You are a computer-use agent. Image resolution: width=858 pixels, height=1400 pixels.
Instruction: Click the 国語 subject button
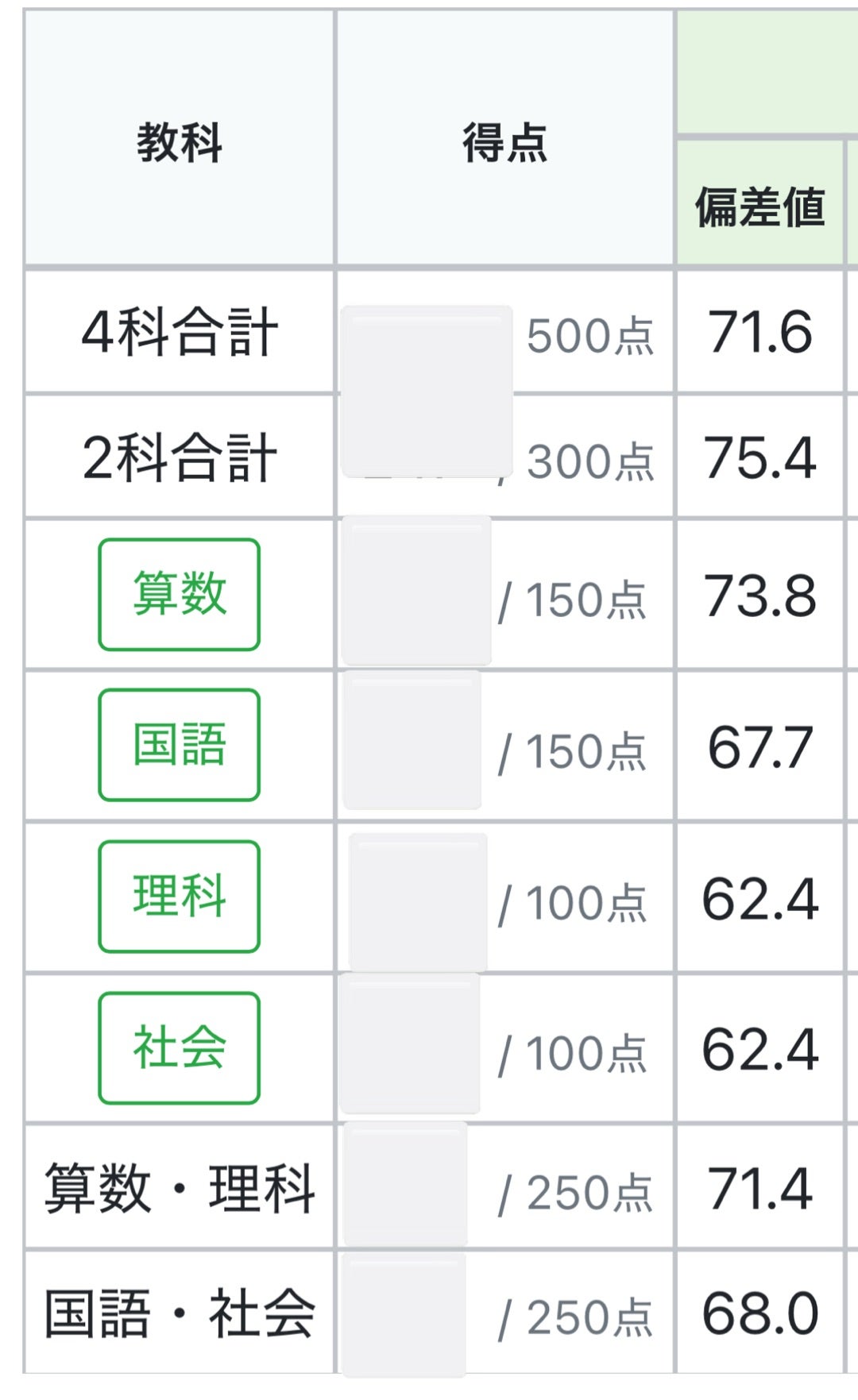[180, 745]
